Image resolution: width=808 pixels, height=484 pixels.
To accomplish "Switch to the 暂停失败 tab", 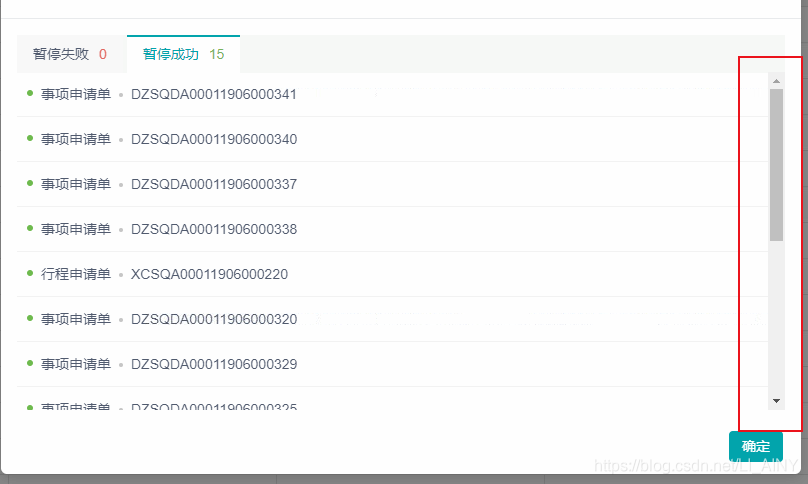I will click(x=72, y=54).
